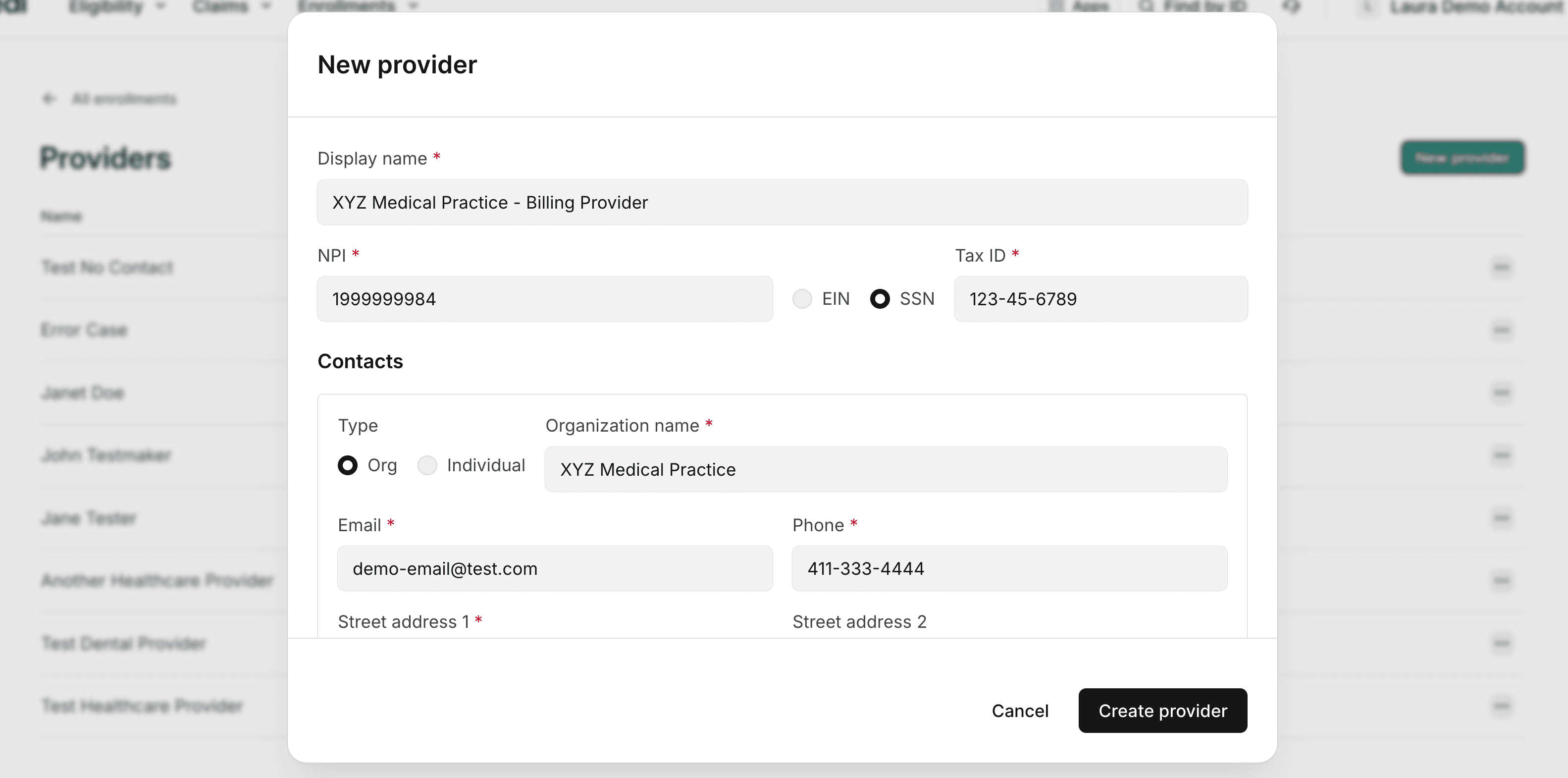This screenshot has height=778, width=1568.
Task: Select the Individual provider type
Action: click(427, 465)
